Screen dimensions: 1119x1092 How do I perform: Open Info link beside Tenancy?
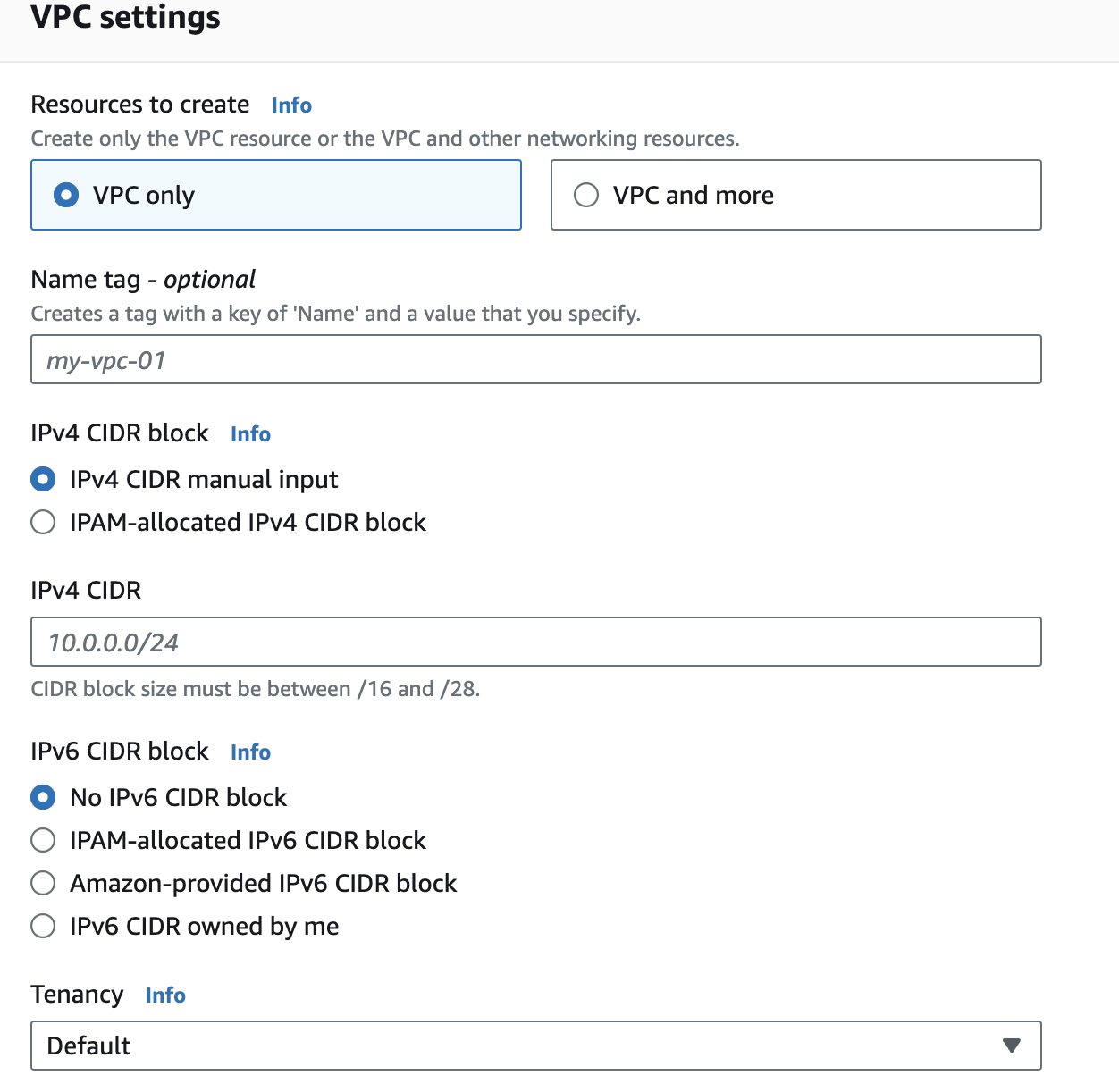165,995
